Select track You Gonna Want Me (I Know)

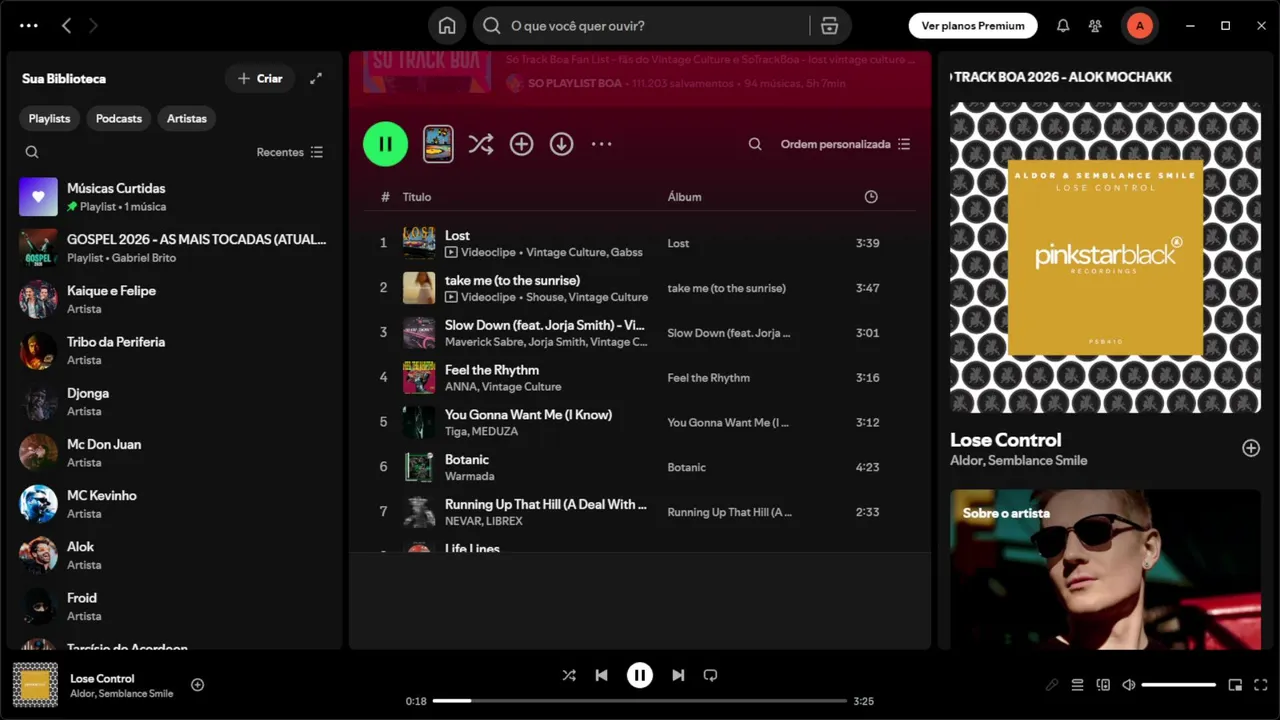point(639,422)
